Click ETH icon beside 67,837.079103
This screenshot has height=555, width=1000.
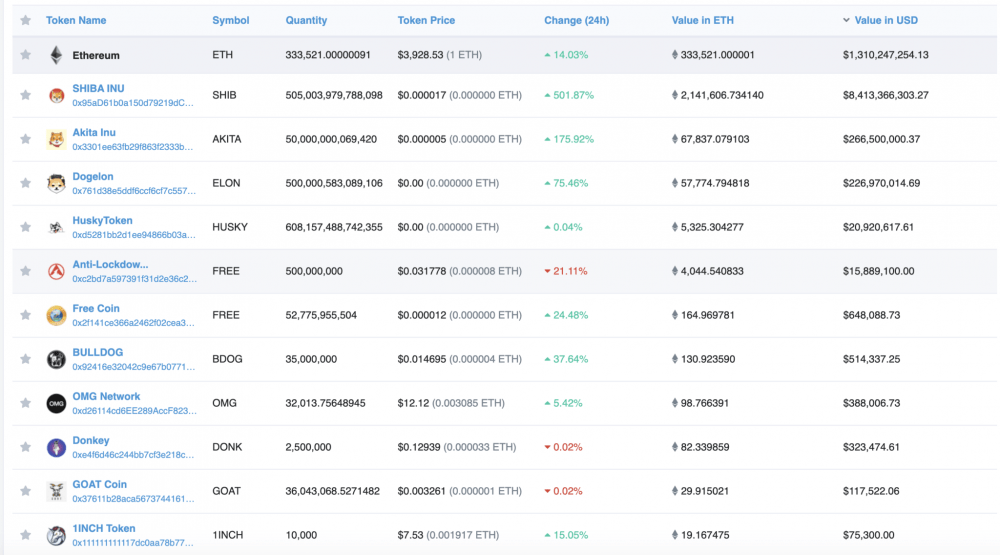(x=675, y=139)
